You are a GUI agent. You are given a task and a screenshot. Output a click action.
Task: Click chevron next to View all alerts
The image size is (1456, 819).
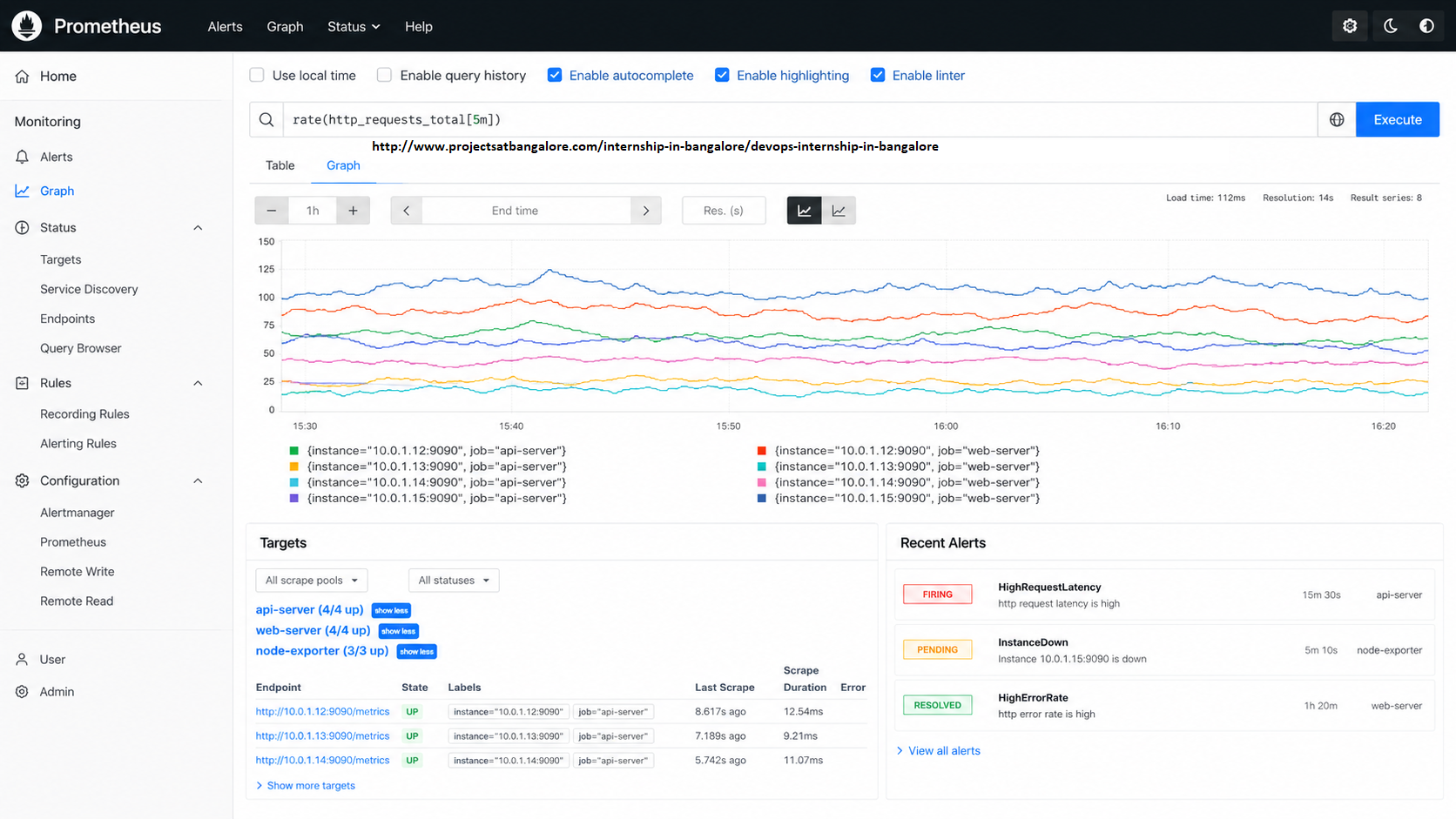[900, 751]
